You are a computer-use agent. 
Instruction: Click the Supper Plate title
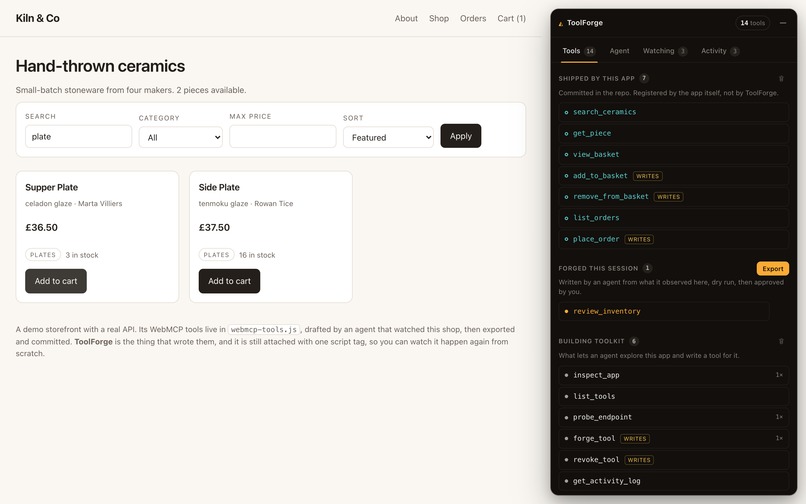51,188
